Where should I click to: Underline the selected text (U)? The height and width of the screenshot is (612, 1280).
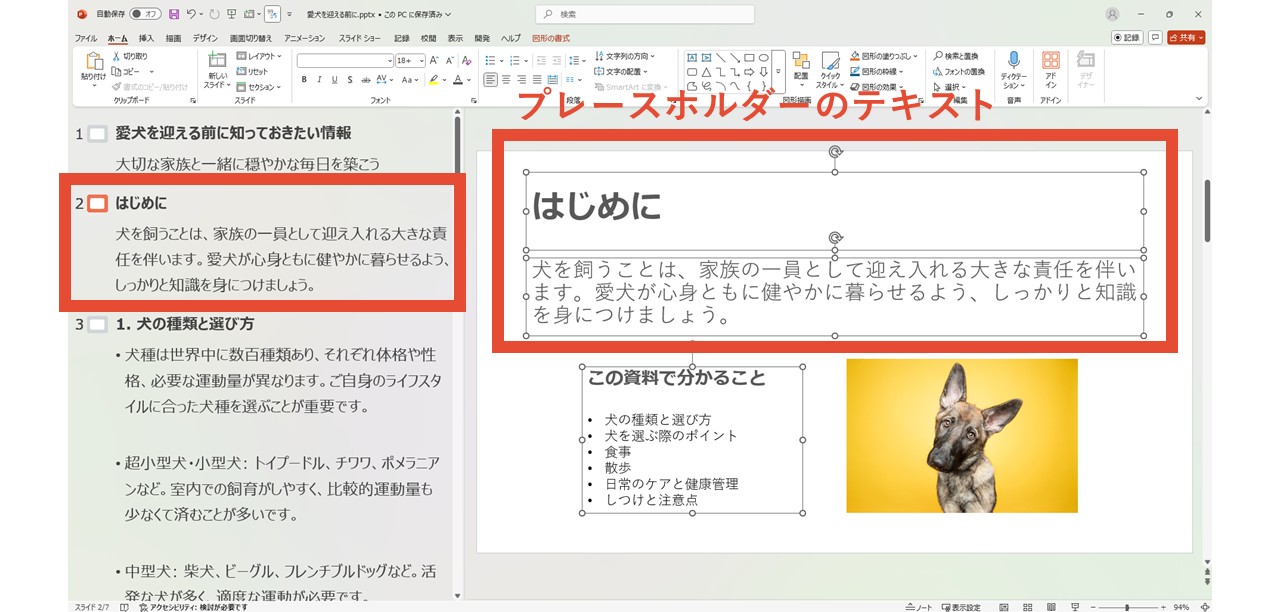(x=333, y=79)
